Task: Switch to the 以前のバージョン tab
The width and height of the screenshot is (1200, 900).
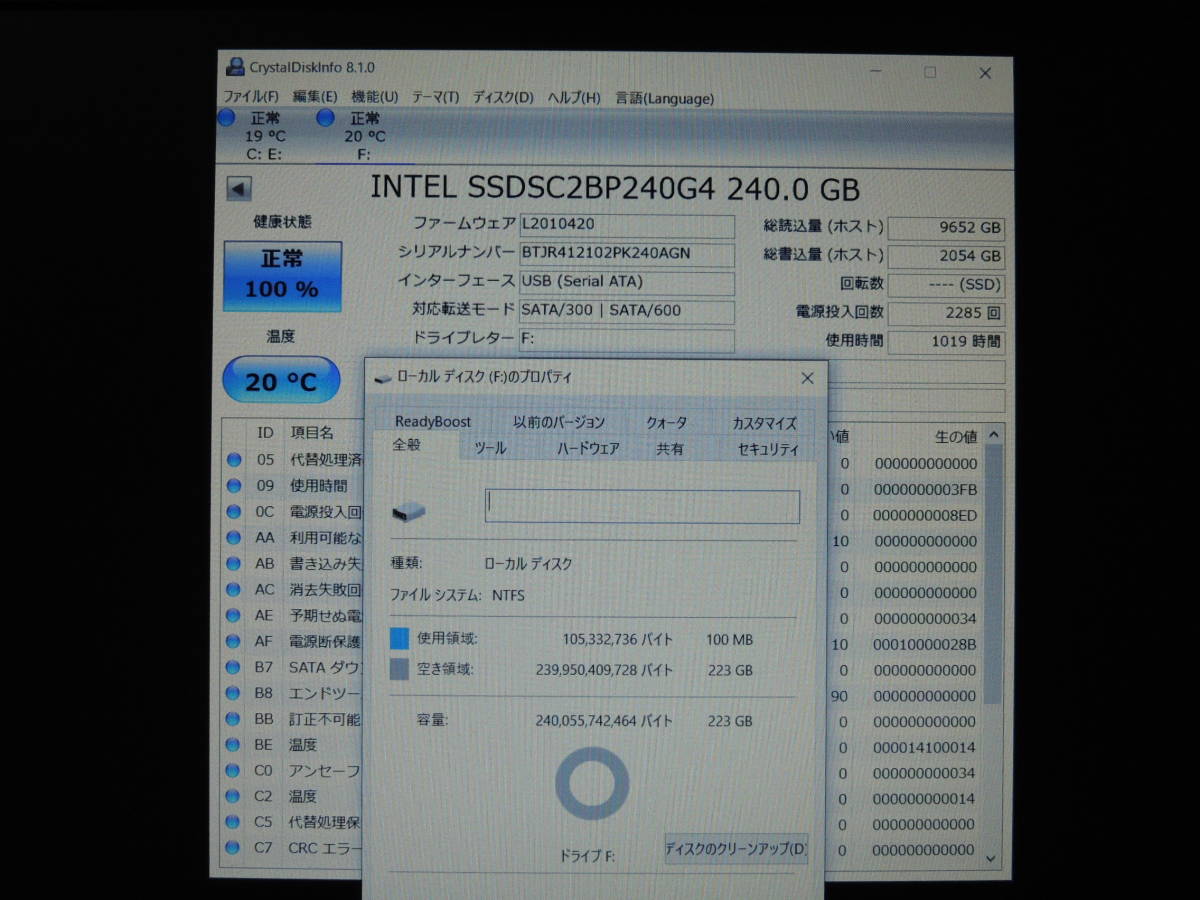Action: click(559, 422)
